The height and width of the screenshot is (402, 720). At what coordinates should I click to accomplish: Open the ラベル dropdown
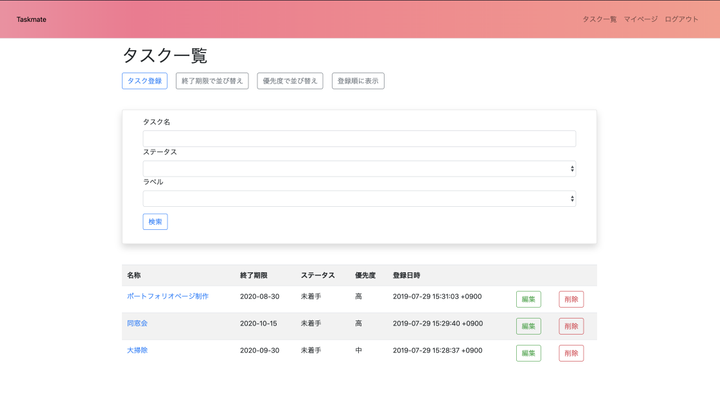359,198
